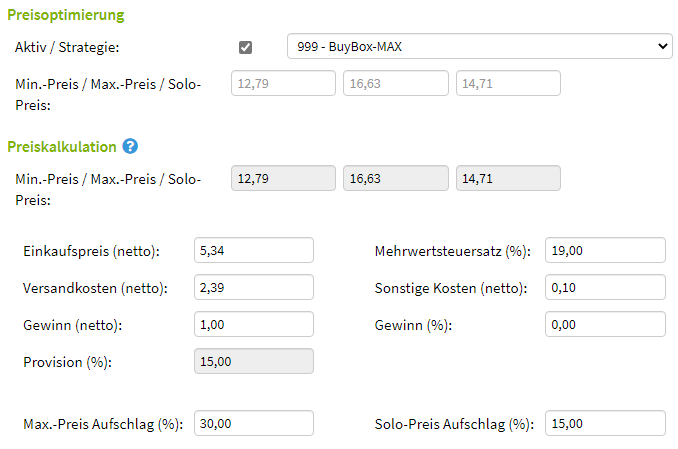Focus the Mehrwertsteuersatz (%) input
The height and width of the screenshot is (449, 678).
605,250
